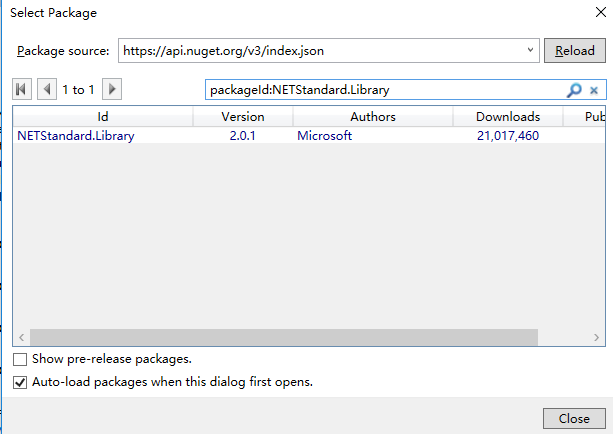Screen dimensions: 613x434
Task: Click the Close button at the bottom
Action: coord(574,418)
